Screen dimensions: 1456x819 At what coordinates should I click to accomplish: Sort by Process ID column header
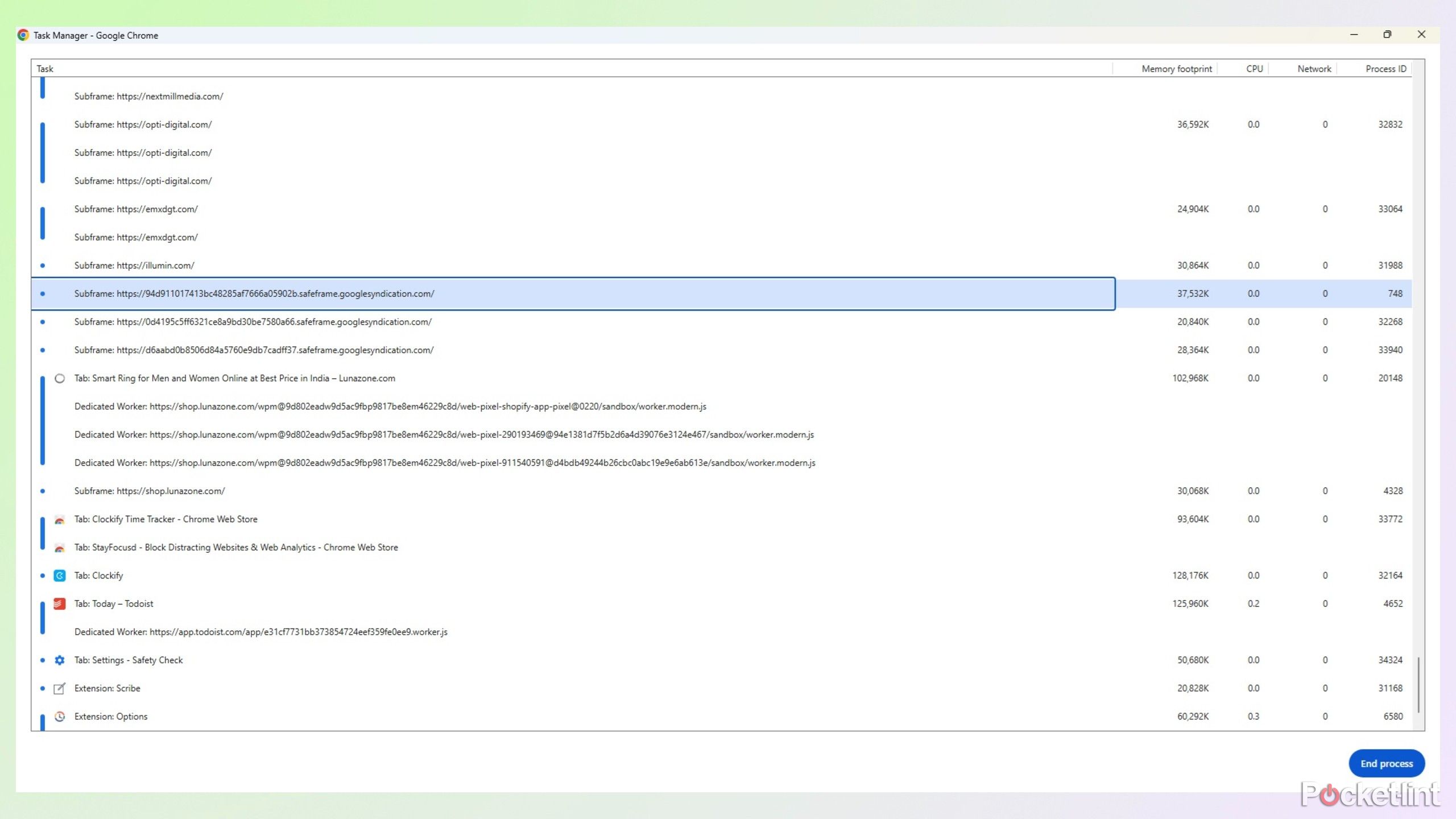click(x=1385, y=69)
